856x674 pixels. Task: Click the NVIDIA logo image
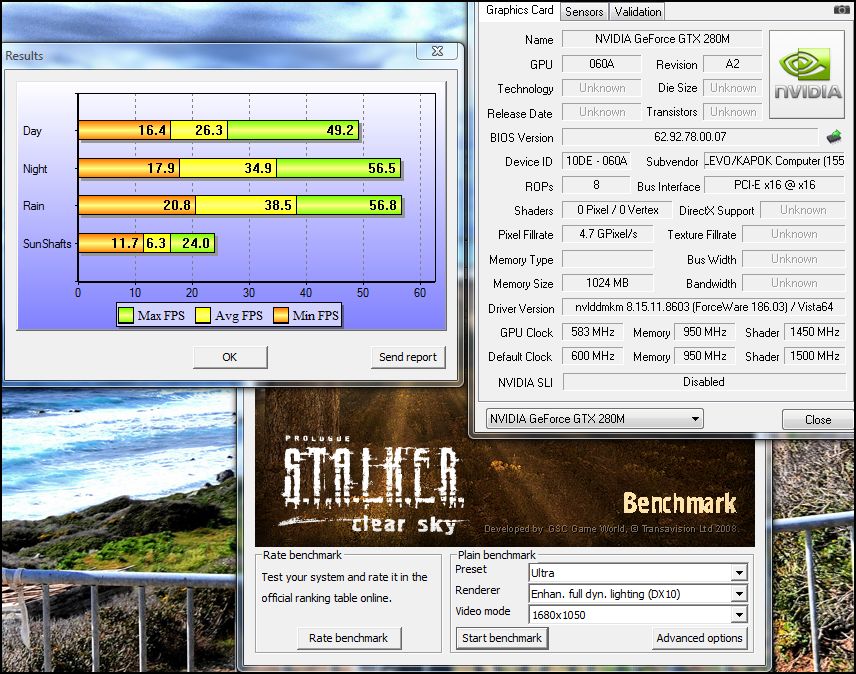click(x=808, y=77)
